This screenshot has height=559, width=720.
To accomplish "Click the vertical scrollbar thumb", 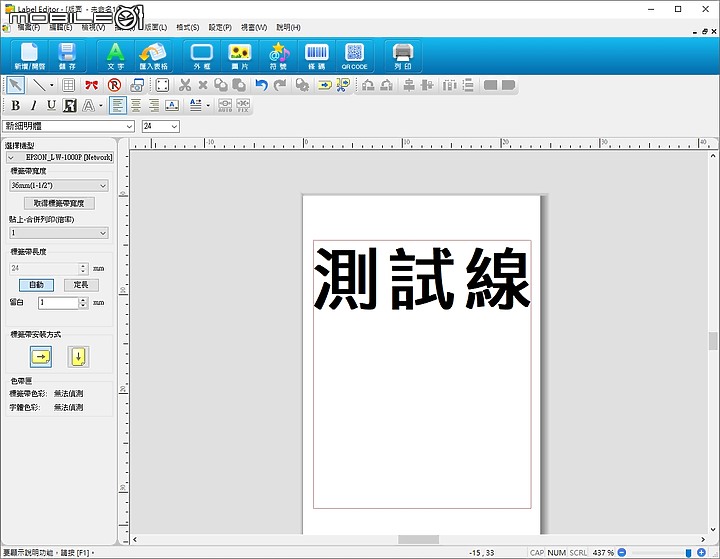I will click(713, 341).
